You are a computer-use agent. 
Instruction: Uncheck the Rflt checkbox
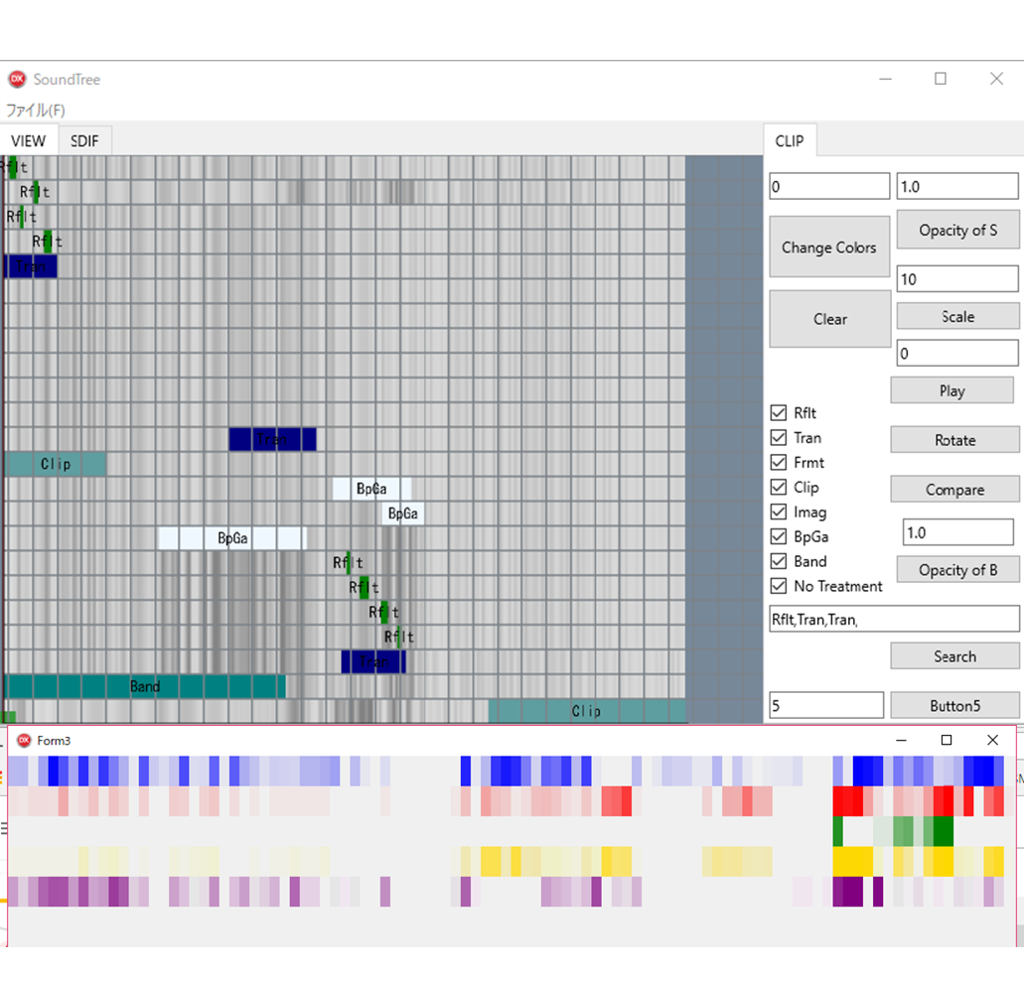[778, 413]
